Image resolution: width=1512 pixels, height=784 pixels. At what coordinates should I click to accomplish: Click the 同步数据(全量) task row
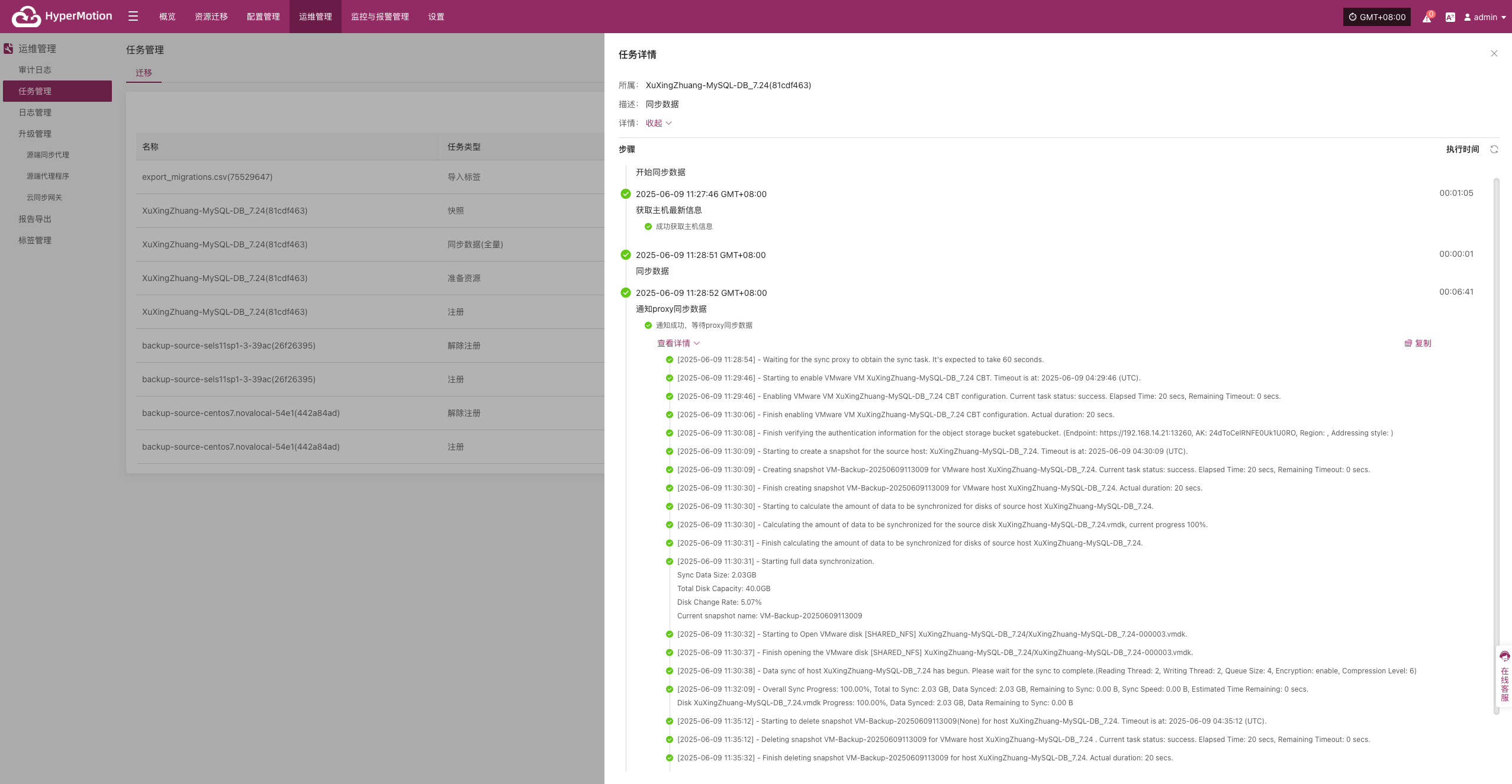pos(370,244)
